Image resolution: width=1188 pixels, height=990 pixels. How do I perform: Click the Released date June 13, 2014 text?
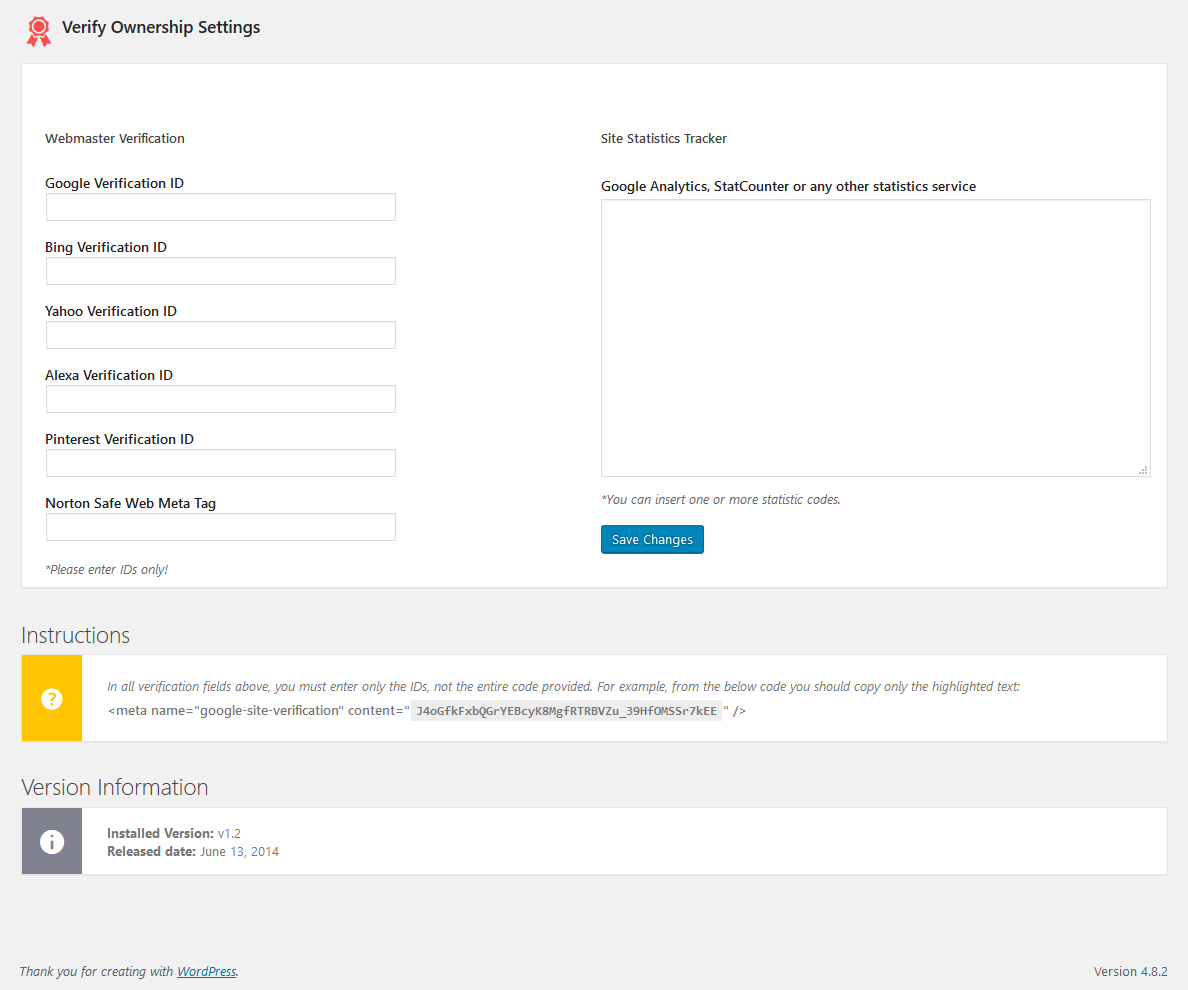pos(192,851)
